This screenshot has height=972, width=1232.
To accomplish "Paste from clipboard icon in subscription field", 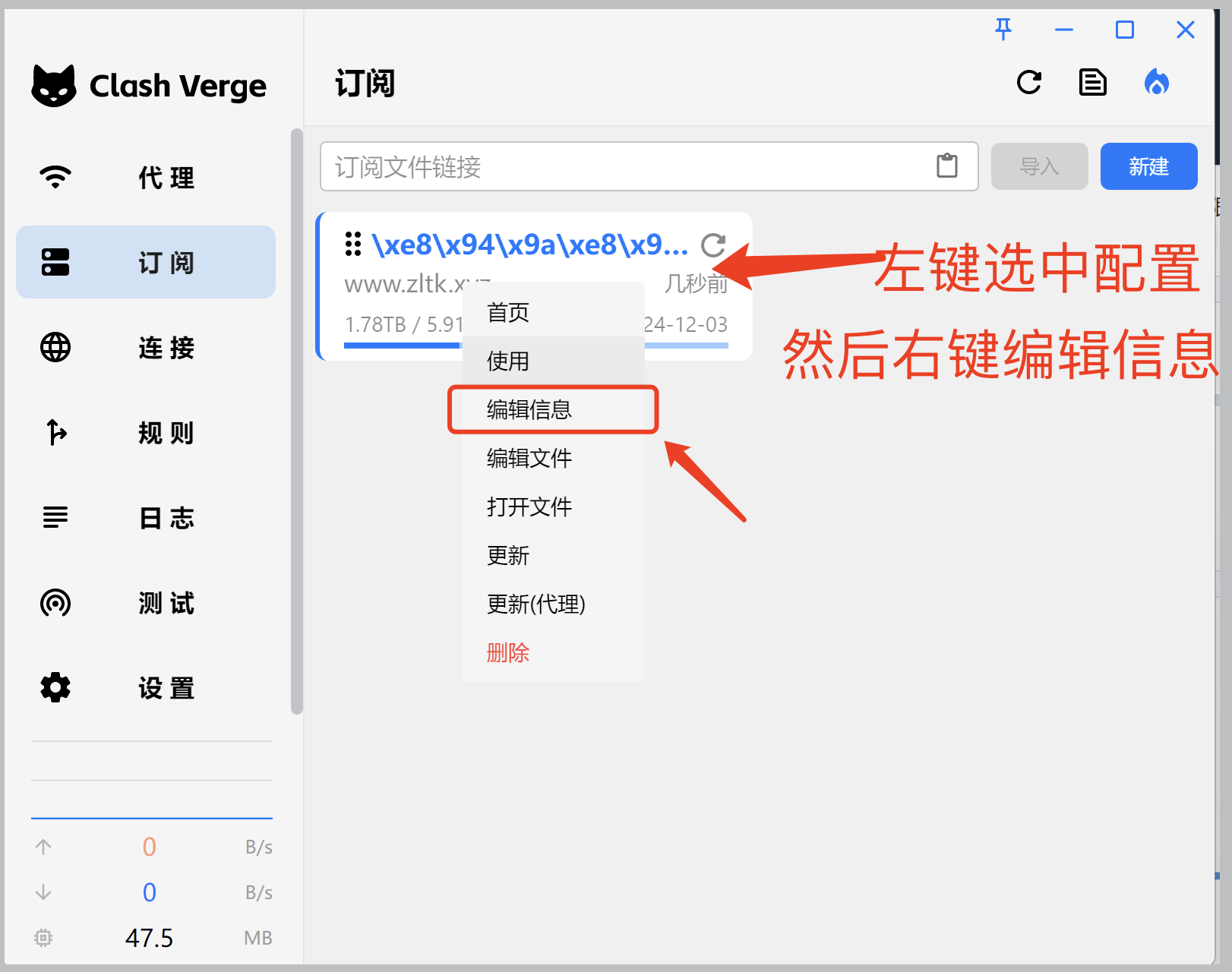I will pos(946,166).
